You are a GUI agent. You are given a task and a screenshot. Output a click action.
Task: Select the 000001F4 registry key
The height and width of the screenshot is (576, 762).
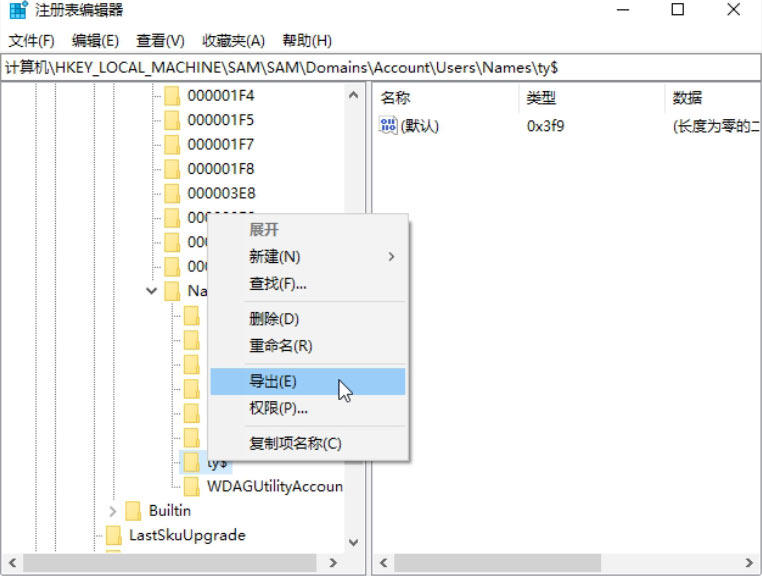221,96
